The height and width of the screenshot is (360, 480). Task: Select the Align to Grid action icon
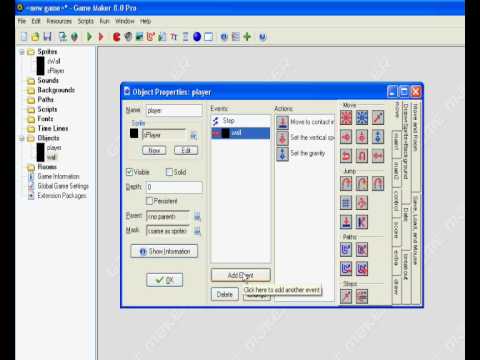tap(346, 203)
